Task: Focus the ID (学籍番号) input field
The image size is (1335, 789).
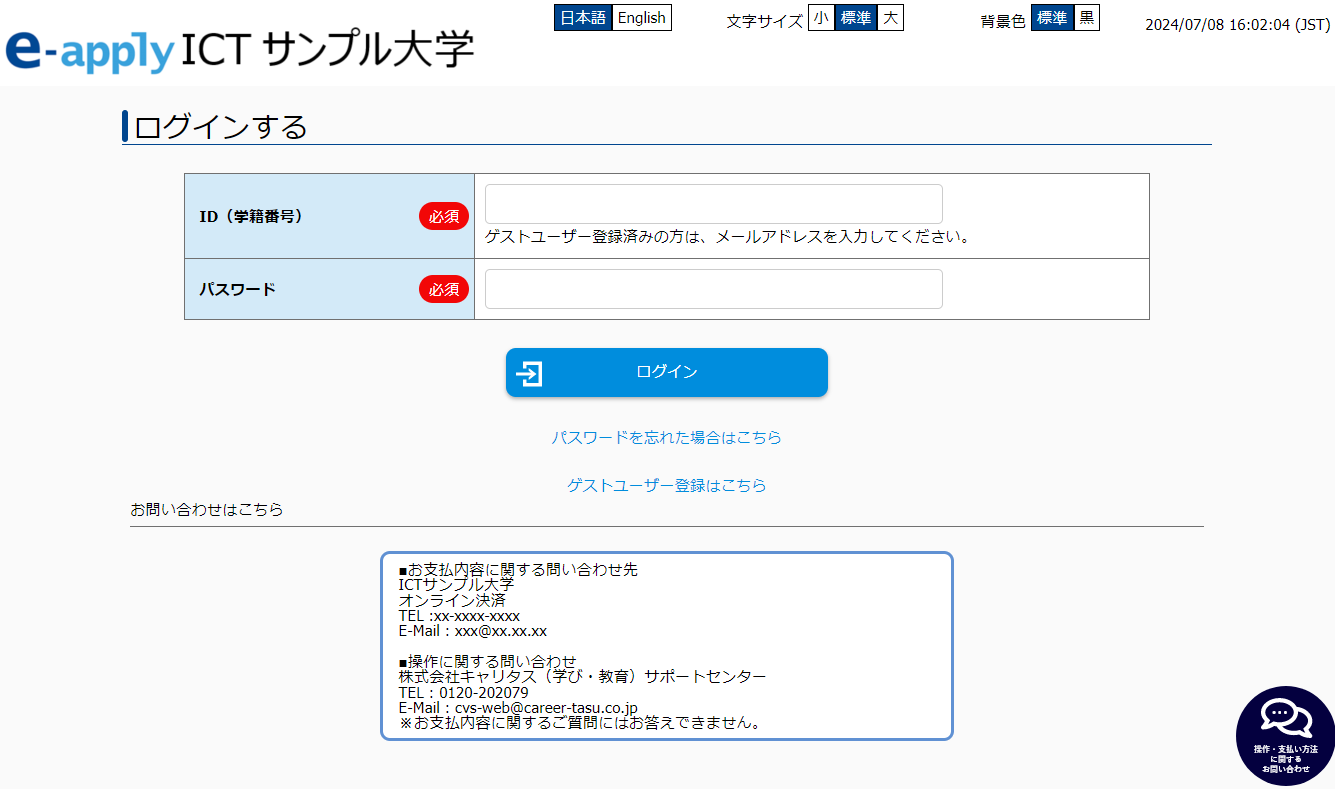Action: click(x=713, y=204)
